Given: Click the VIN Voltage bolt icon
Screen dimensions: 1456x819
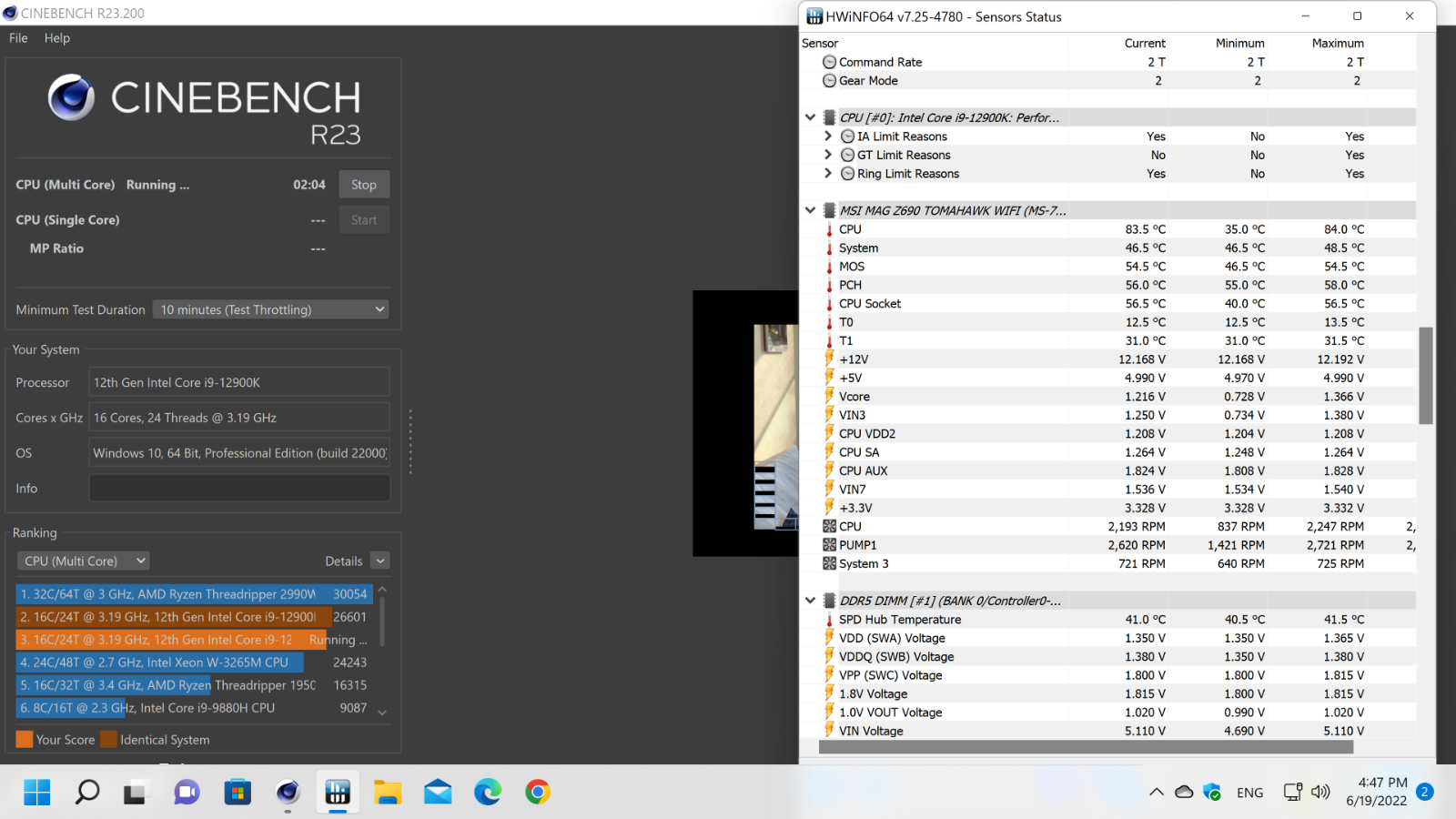Looking at the screenshot, I should pos(829,730).
